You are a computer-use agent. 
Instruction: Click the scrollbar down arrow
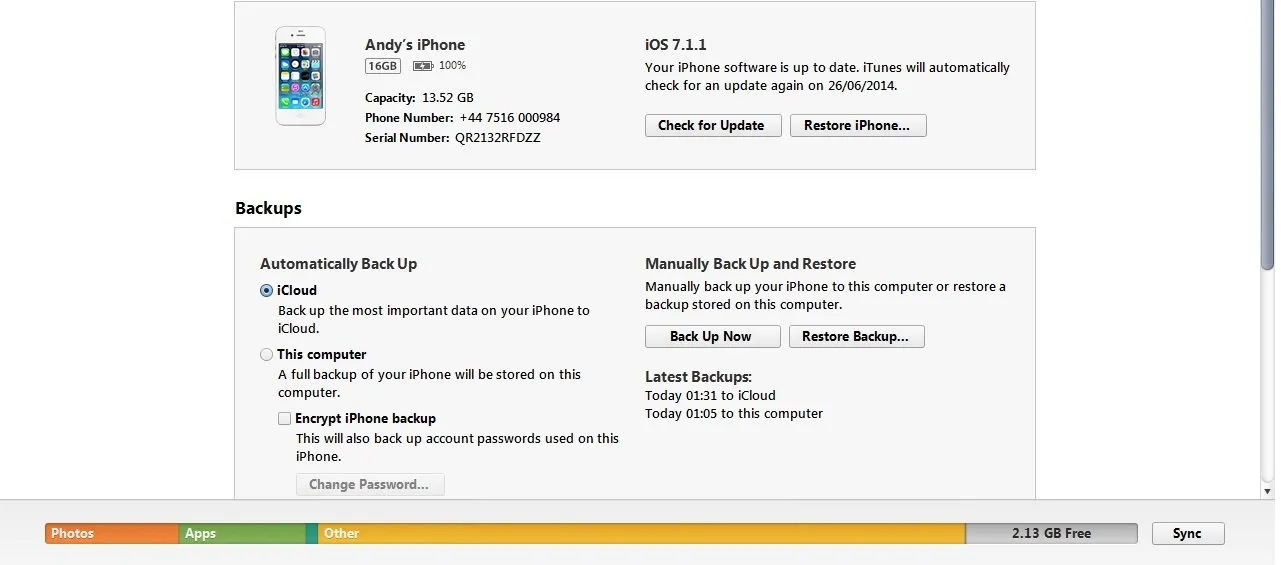(1268, 491)
